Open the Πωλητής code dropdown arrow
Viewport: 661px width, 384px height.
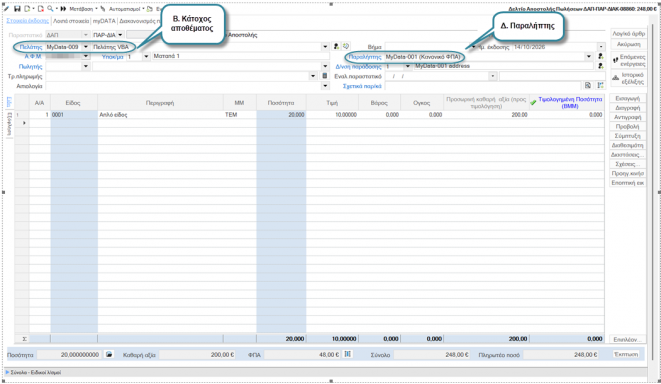pos(86,66)
